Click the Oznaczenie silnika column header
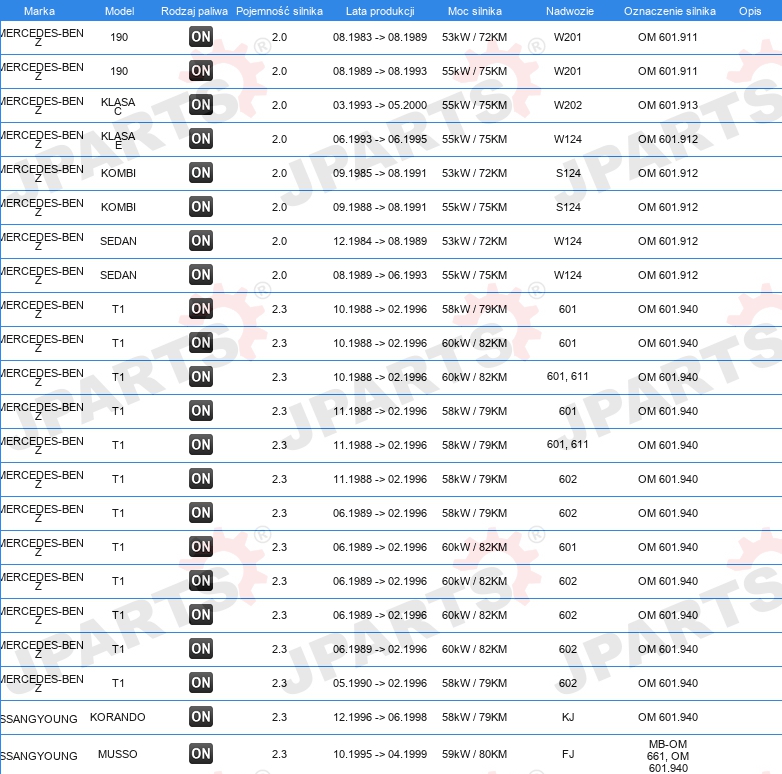 [670, 11]
